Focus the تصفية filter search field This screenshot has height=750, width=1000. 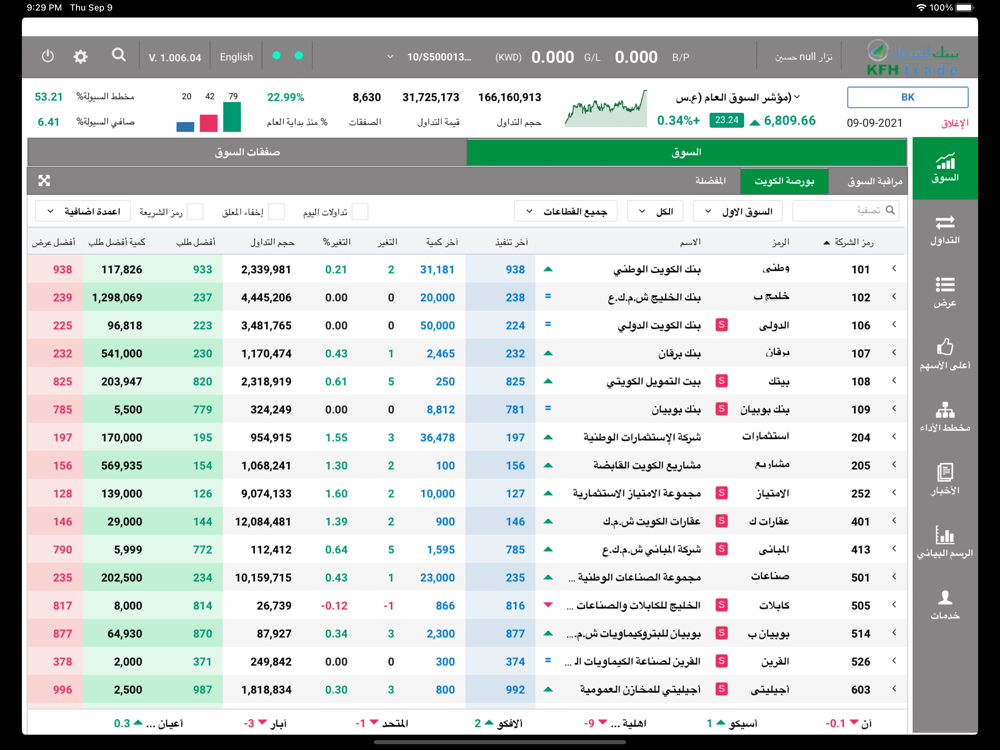point(845,210)
